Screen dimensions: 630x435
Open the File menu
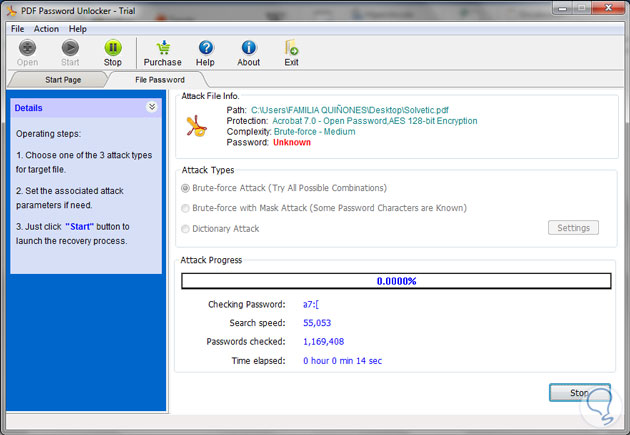point(17,29)
